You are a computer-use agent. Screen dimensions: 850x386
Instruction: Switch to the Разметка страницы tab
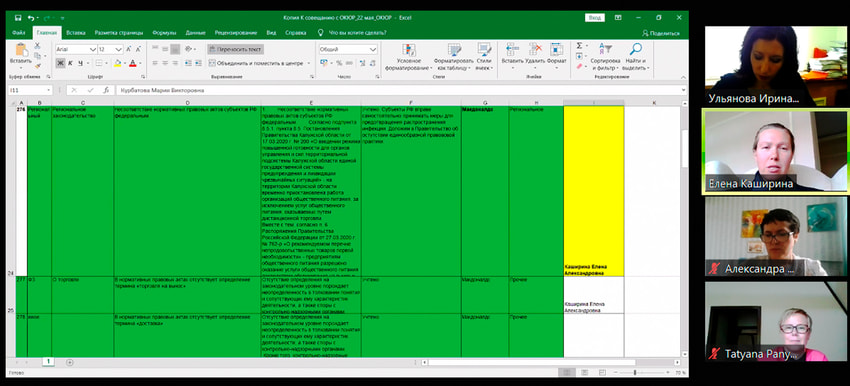tap(119, 33)
